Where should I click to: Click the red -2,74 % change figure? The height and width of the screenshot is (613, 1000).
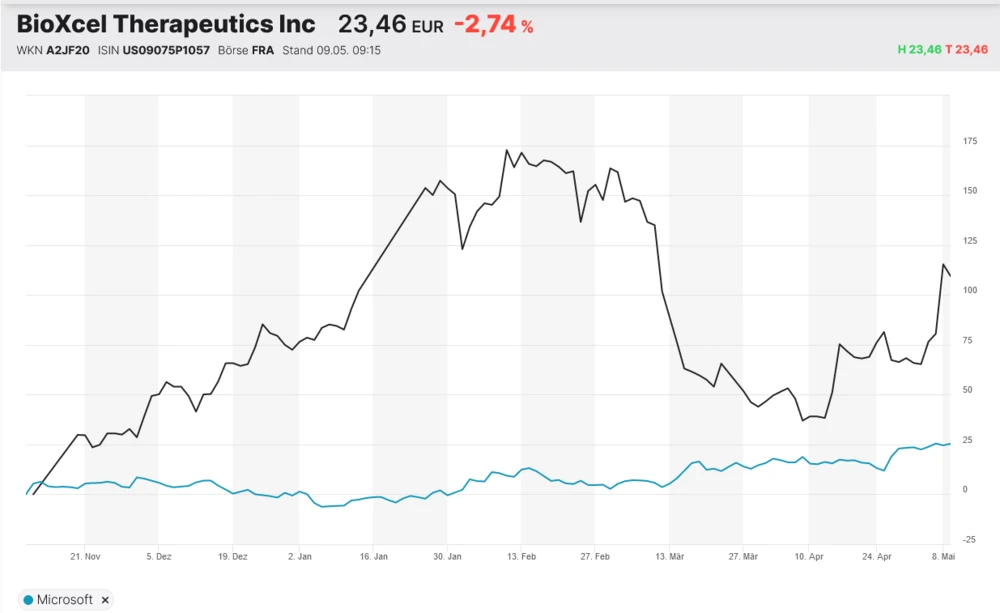click(493, 25)
